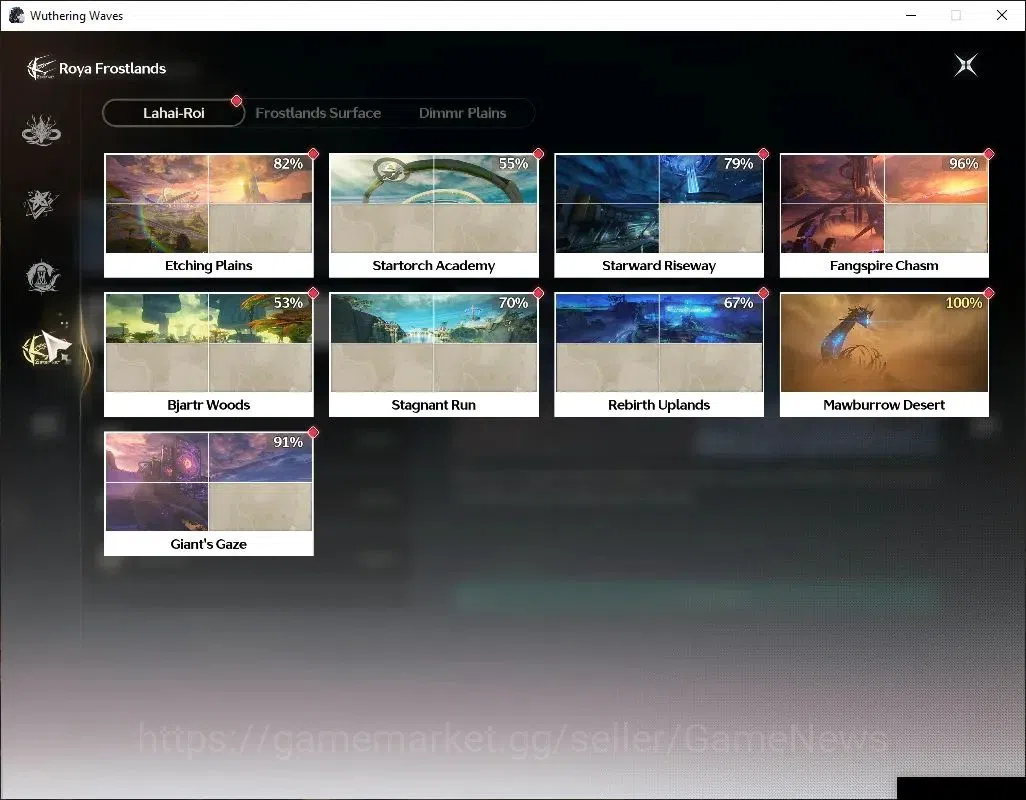
Task: Click the Roya Frostlands title text
Action: 113,68
